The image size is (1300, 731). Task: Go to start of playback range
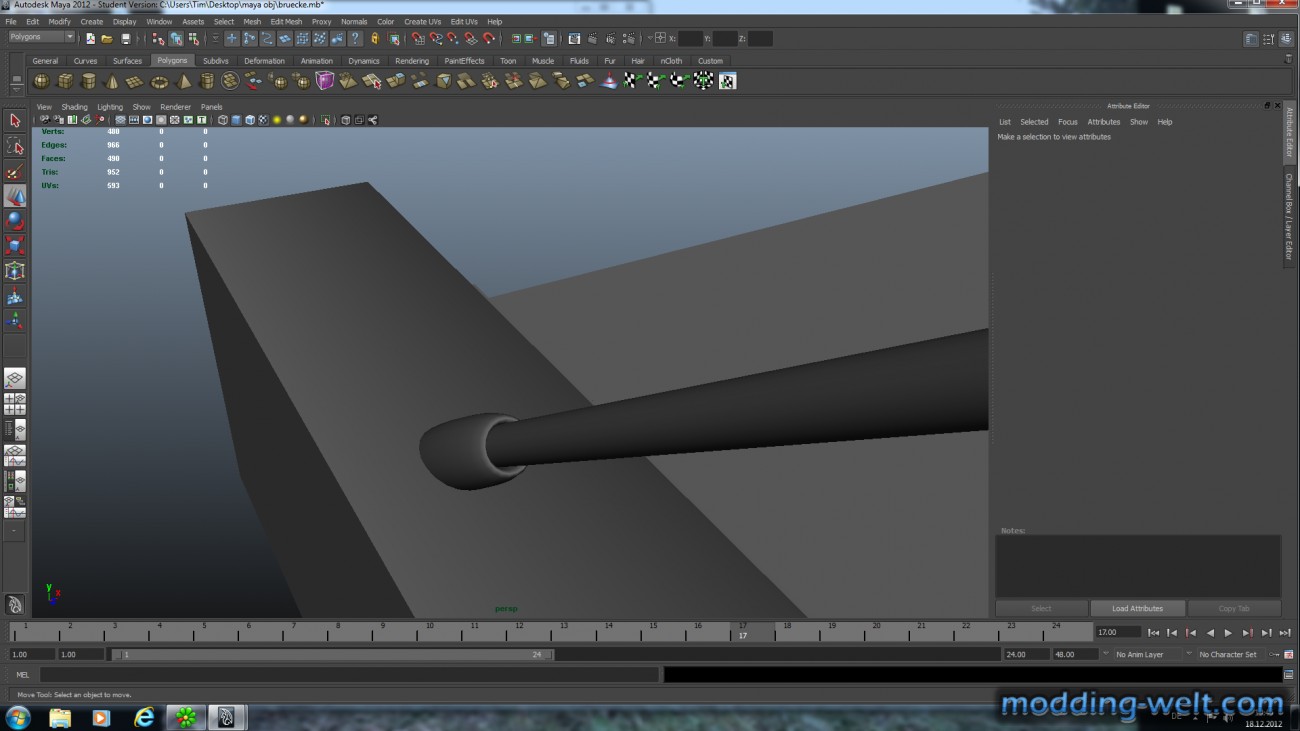click(x=1153, y=633)
